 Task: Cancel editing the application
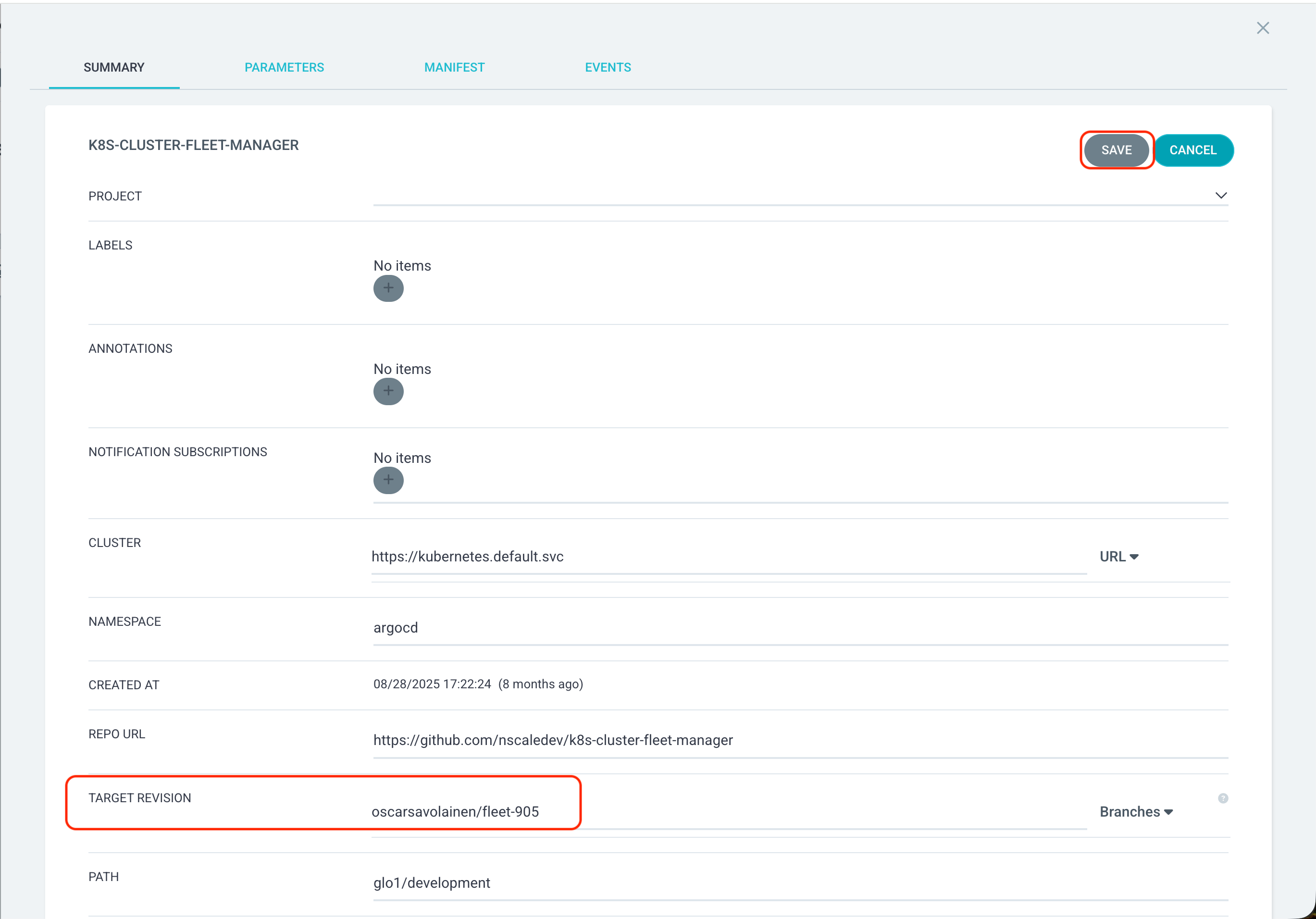1193,150
